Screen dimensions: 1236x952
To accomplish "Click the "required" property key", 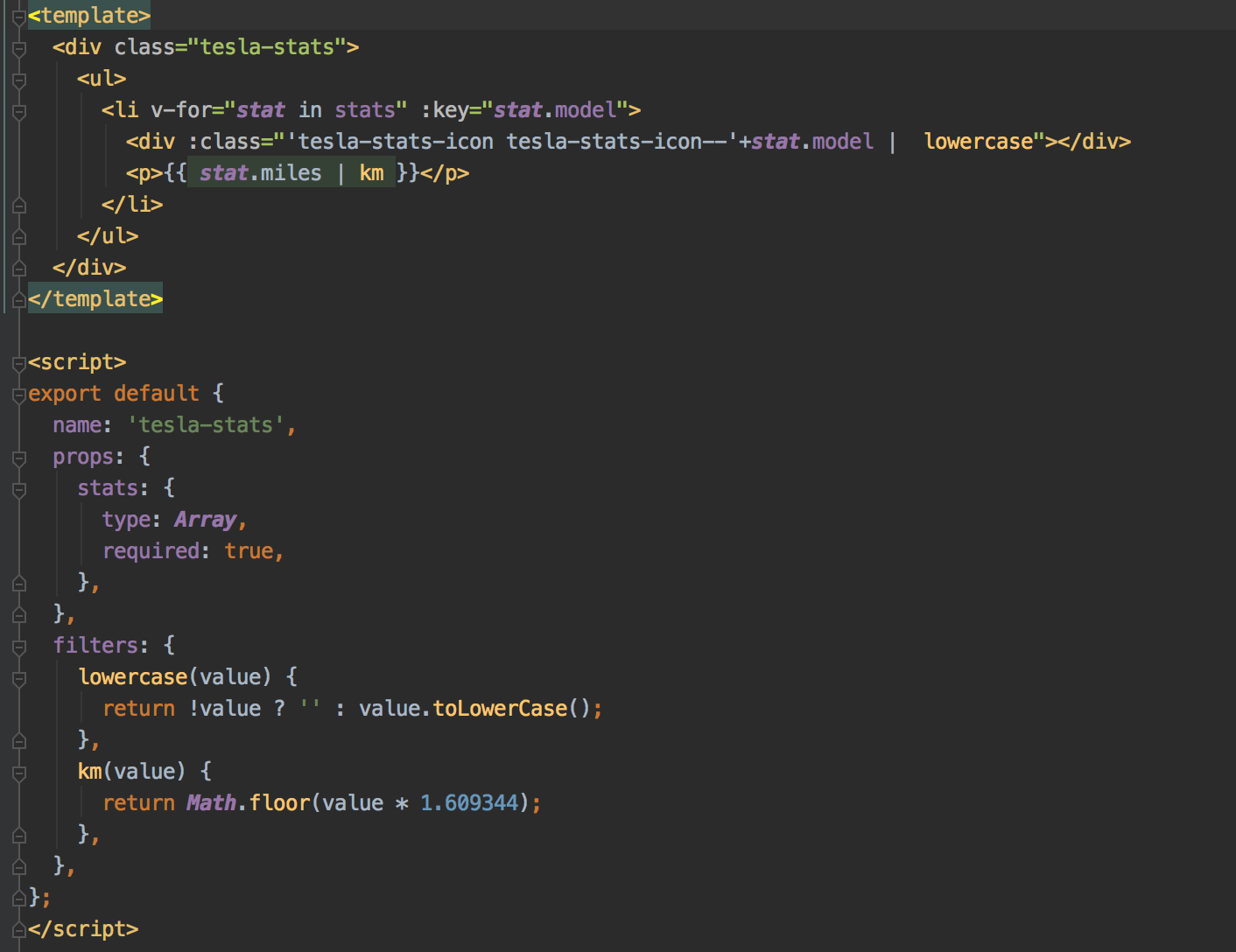I will click(x=151, y=551).
